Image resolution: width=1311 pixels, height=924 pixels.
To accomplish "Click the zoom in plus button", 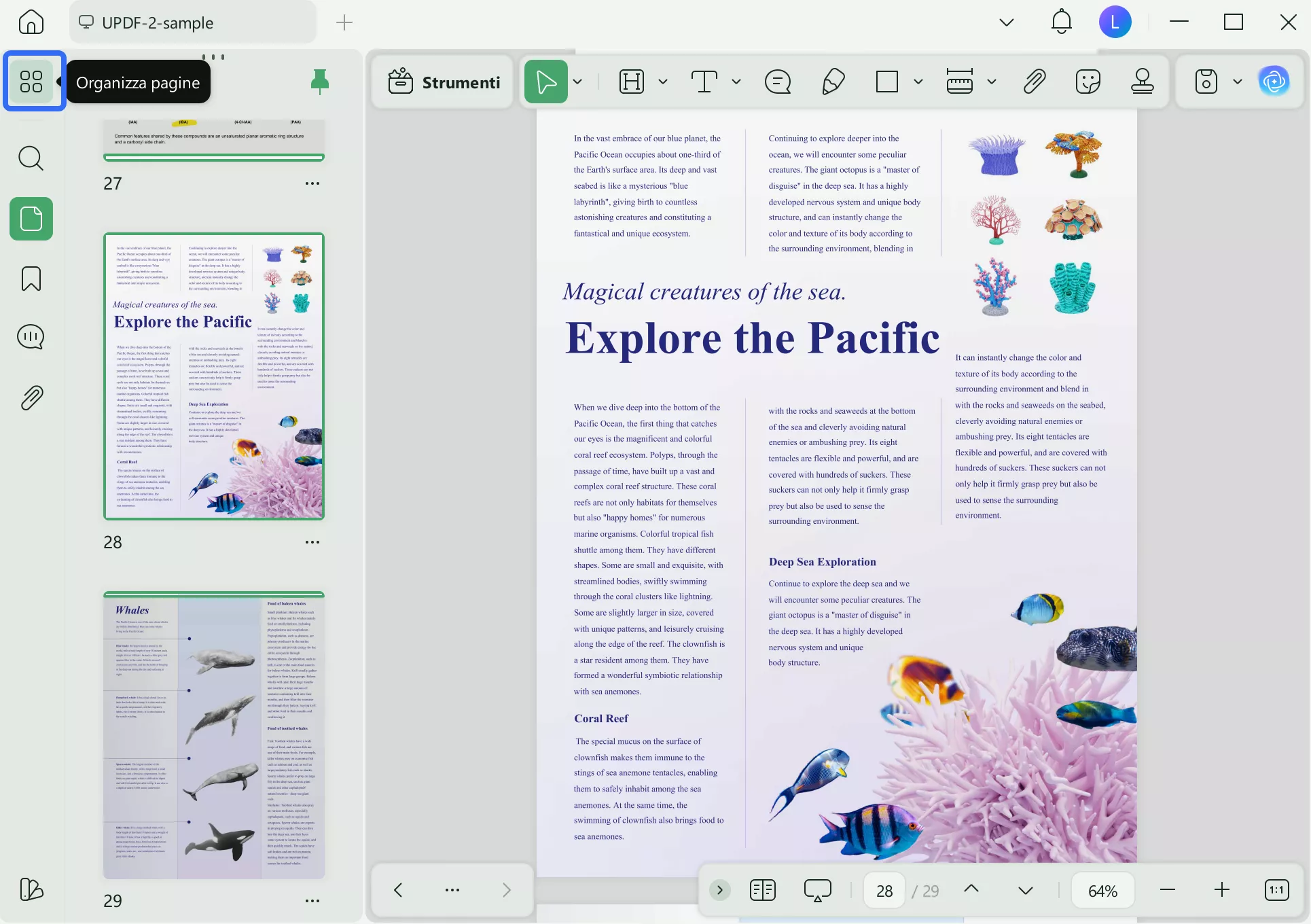I will click(1221, 890).
